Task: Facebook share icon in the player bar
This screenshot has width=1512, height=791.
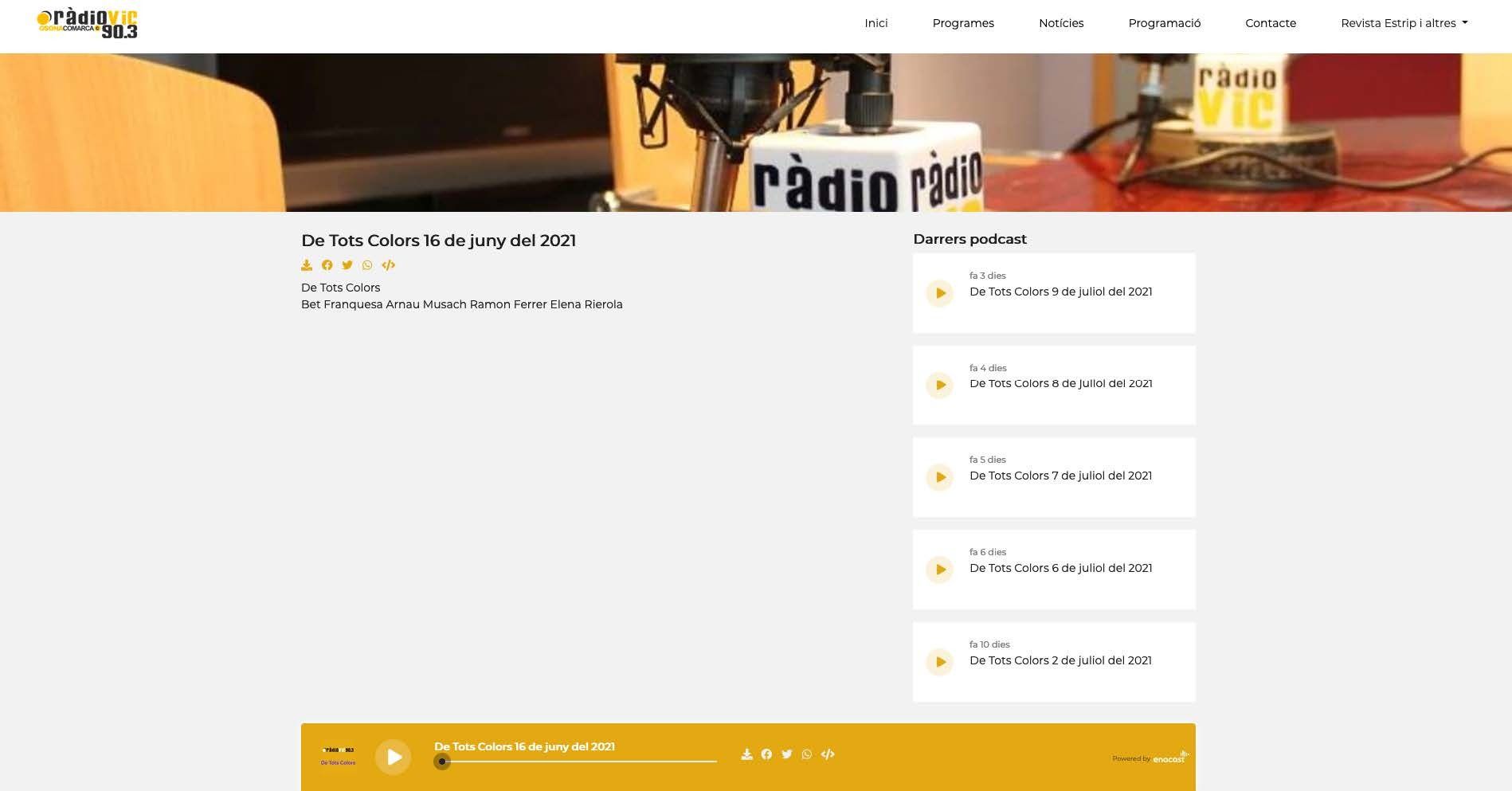Action: click(766, 754)
